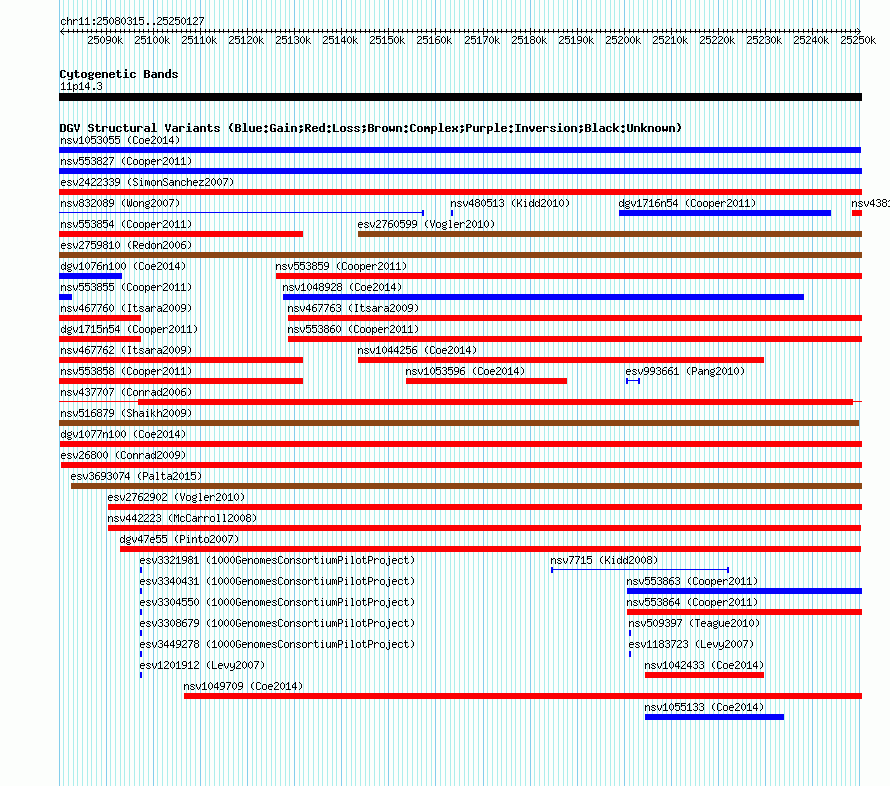The width and height of the screenshot is (890, 786).
Task: Select nsv1044256 (Coe2014) label
Action: click(x=417, y=350)
